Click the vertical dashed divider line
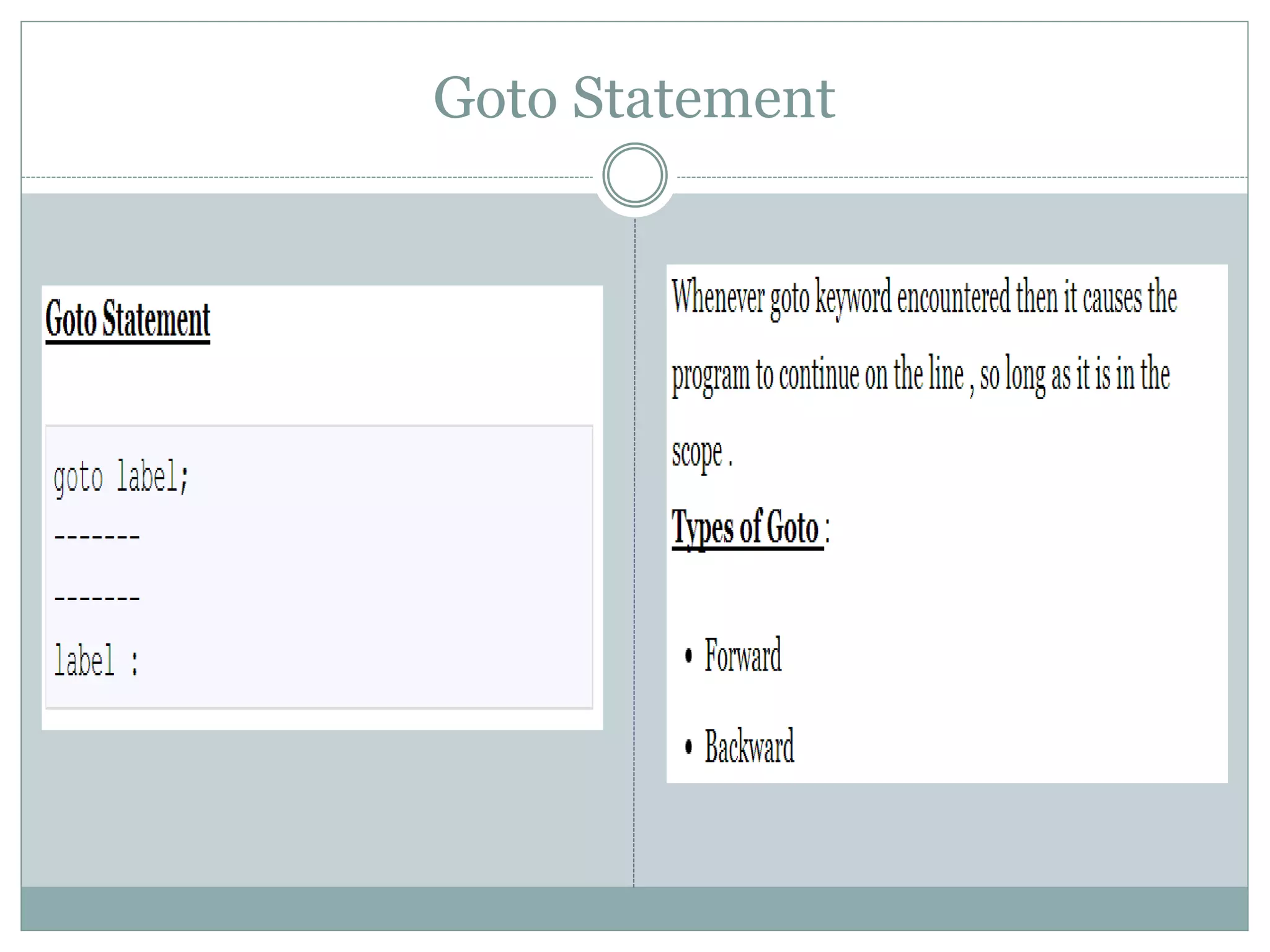 click(634, 558)
